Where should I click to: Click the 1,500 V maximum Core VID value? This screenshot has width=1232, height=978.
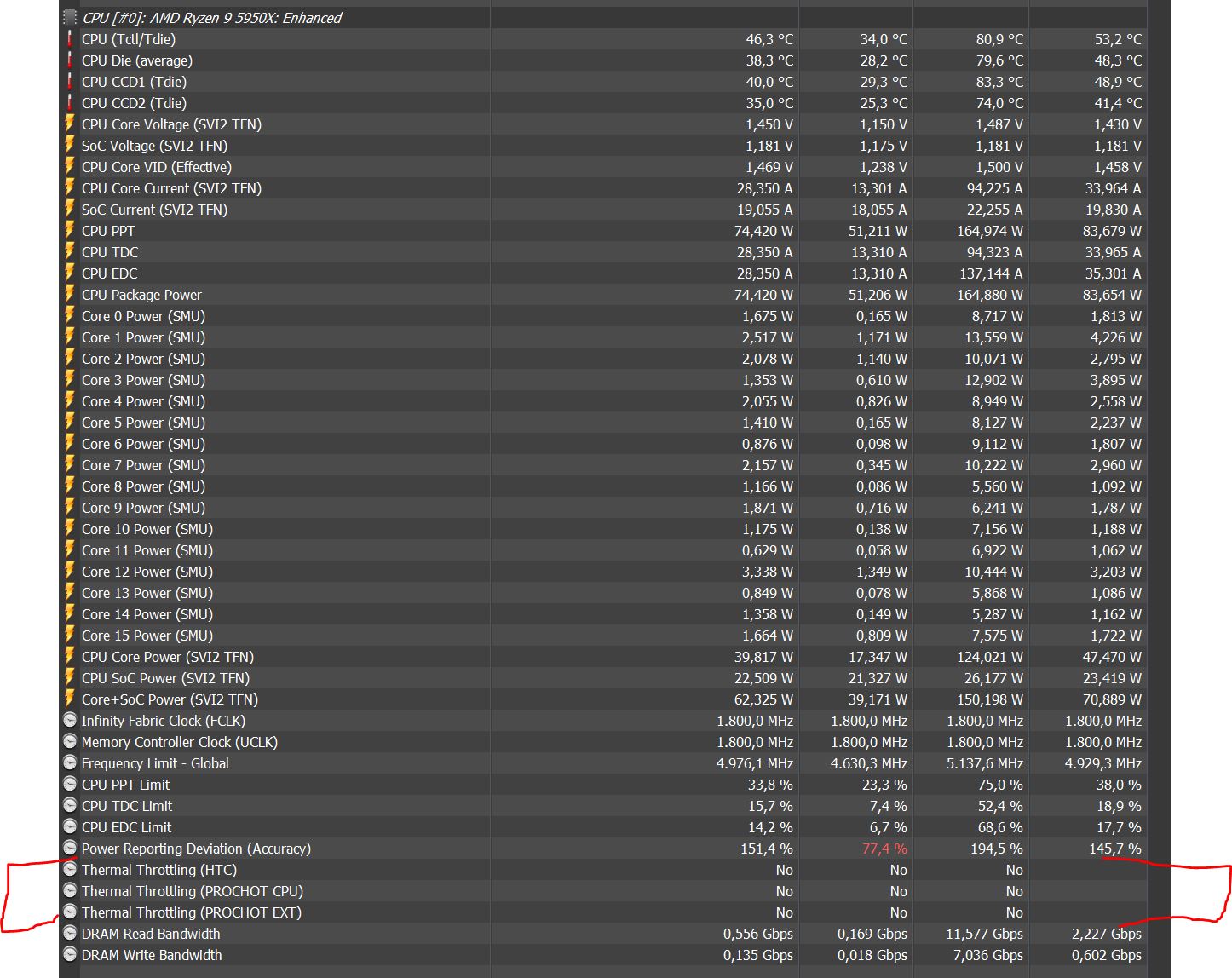999,167
